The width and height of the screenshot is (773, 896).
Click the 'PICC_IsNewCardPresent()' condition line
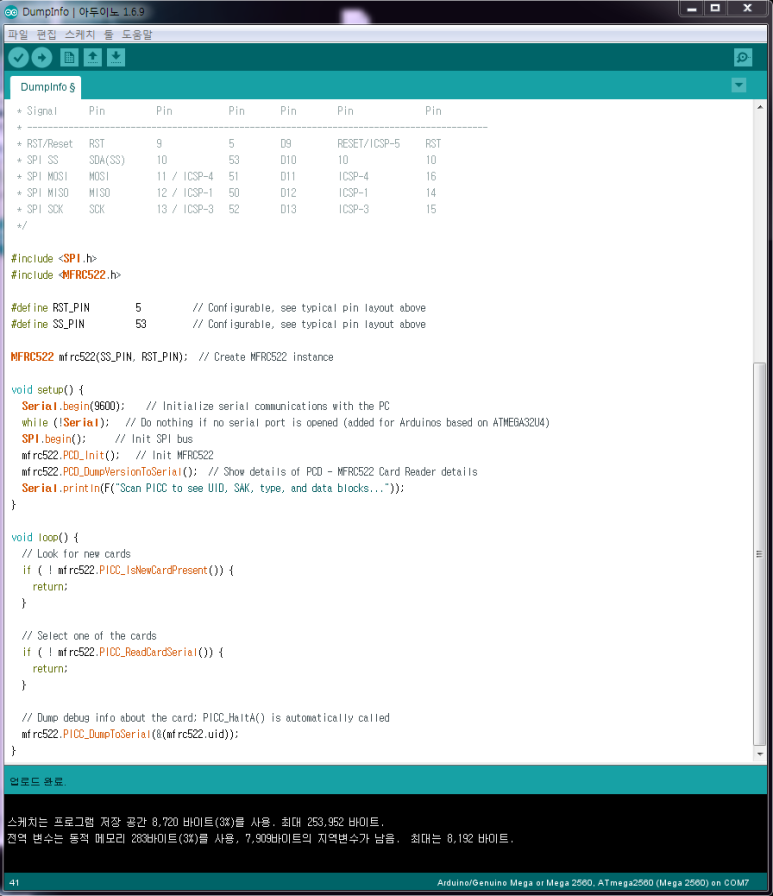pos(128,570)
